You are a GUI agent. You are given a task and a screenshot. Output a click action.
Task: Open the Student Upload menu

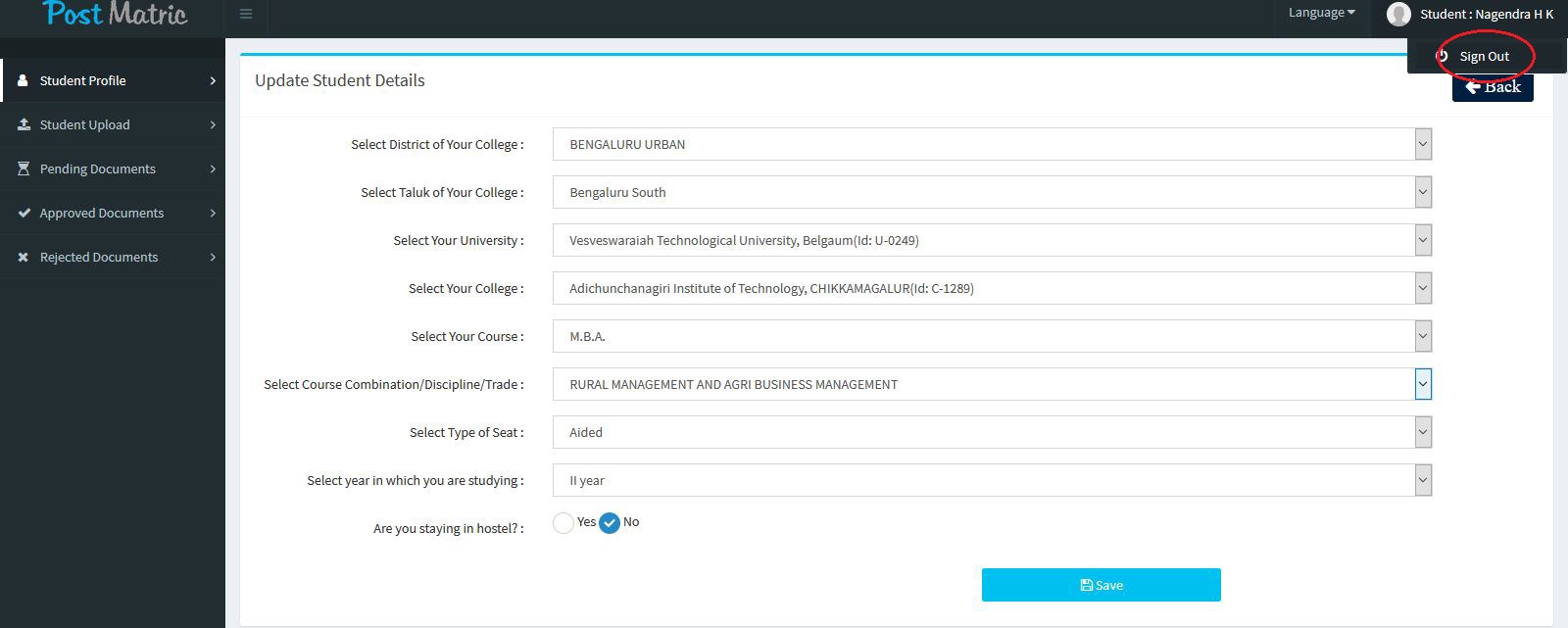(x=113, y=124)
